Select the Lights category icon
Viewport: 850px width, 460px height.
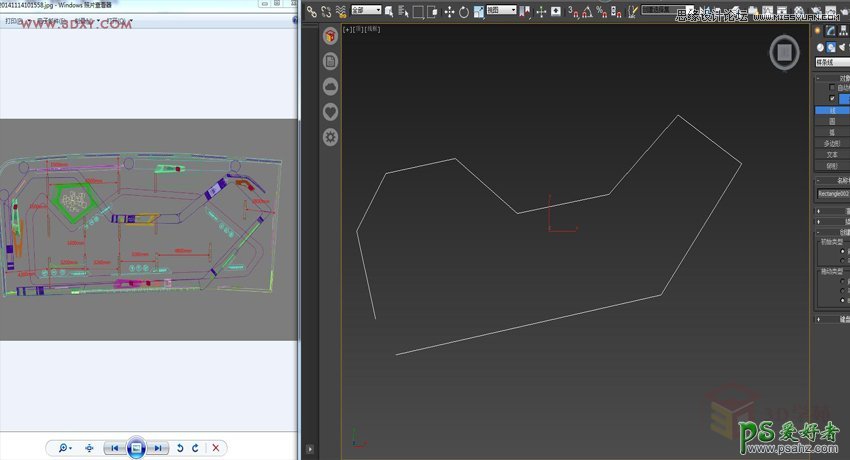(842, 48)
